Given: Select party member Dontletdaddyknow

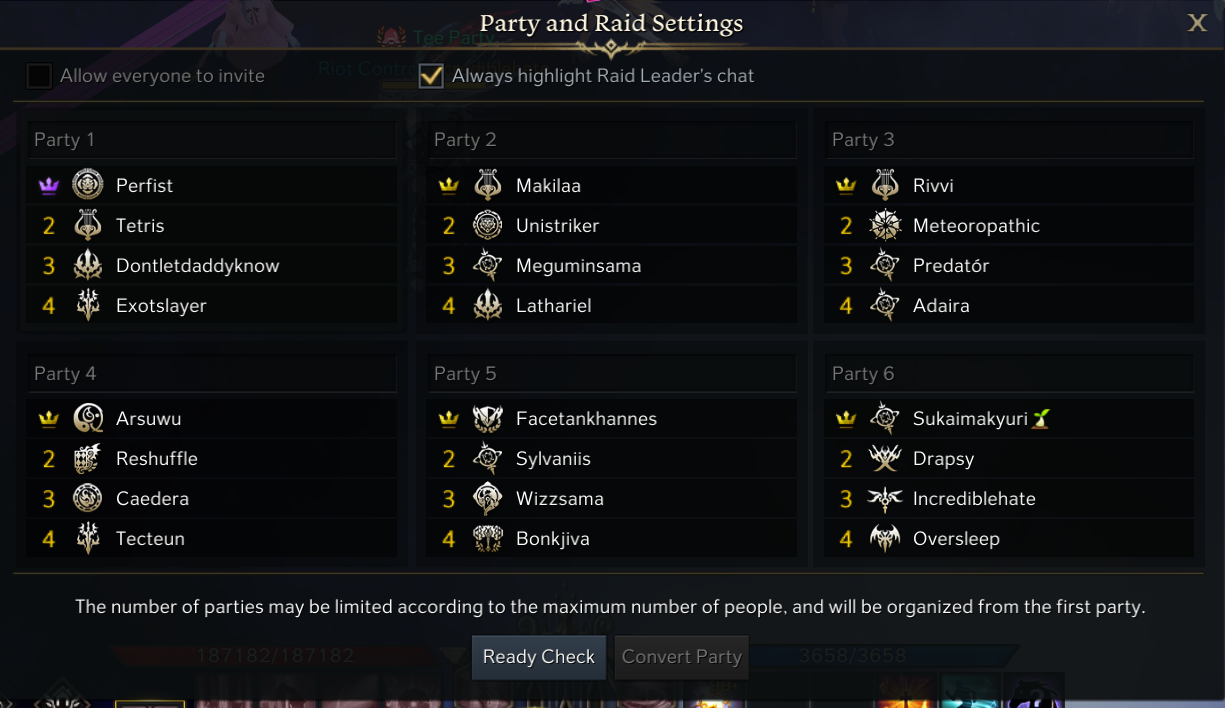Looking at the screenshot, I should (197, 265).
